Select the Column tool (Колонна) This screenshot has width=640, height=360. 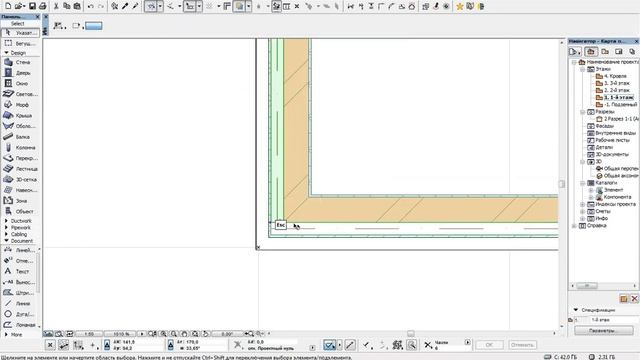20,147
